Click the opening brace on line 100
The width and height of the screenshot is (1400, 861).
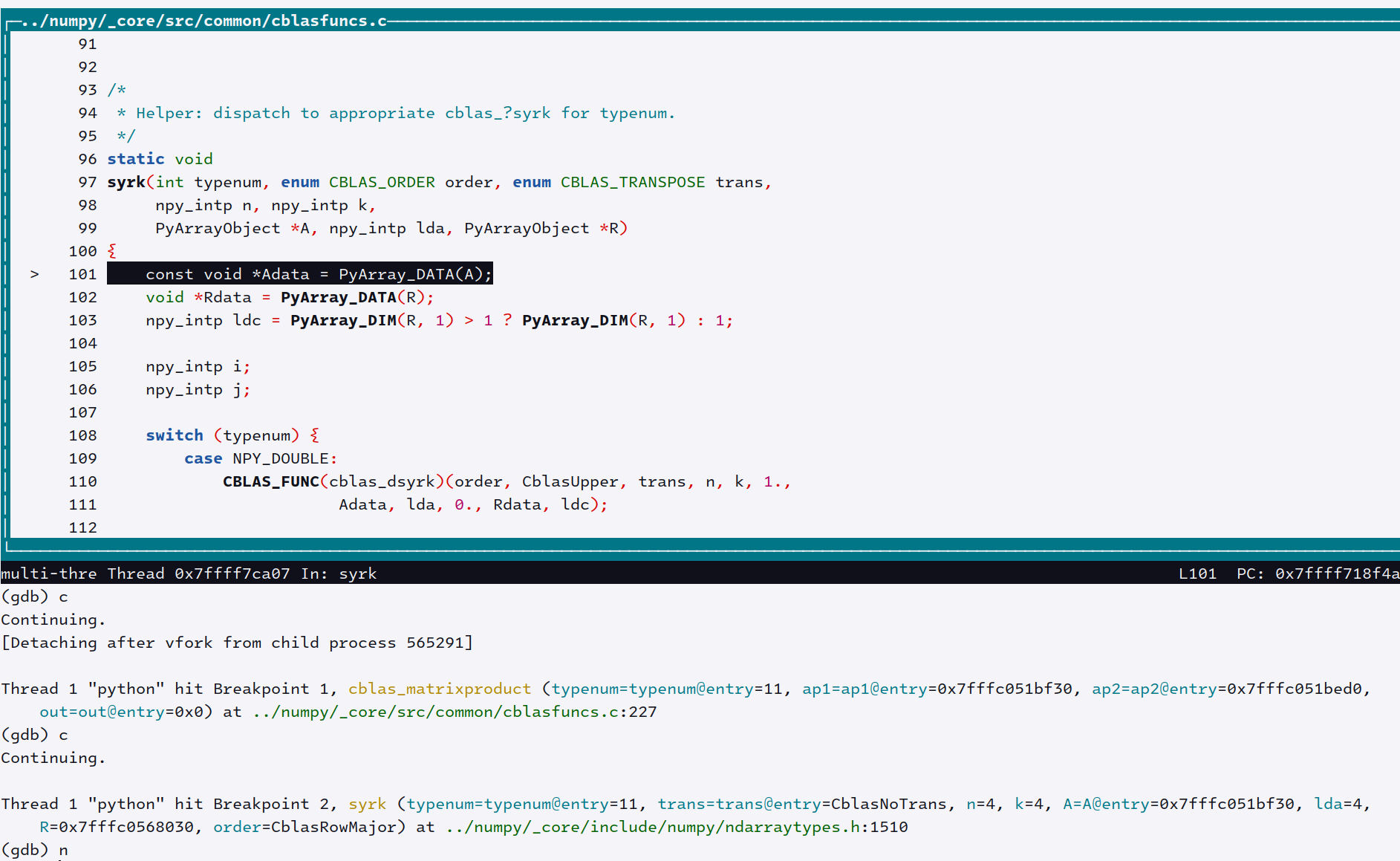click(x=112, y=251)
